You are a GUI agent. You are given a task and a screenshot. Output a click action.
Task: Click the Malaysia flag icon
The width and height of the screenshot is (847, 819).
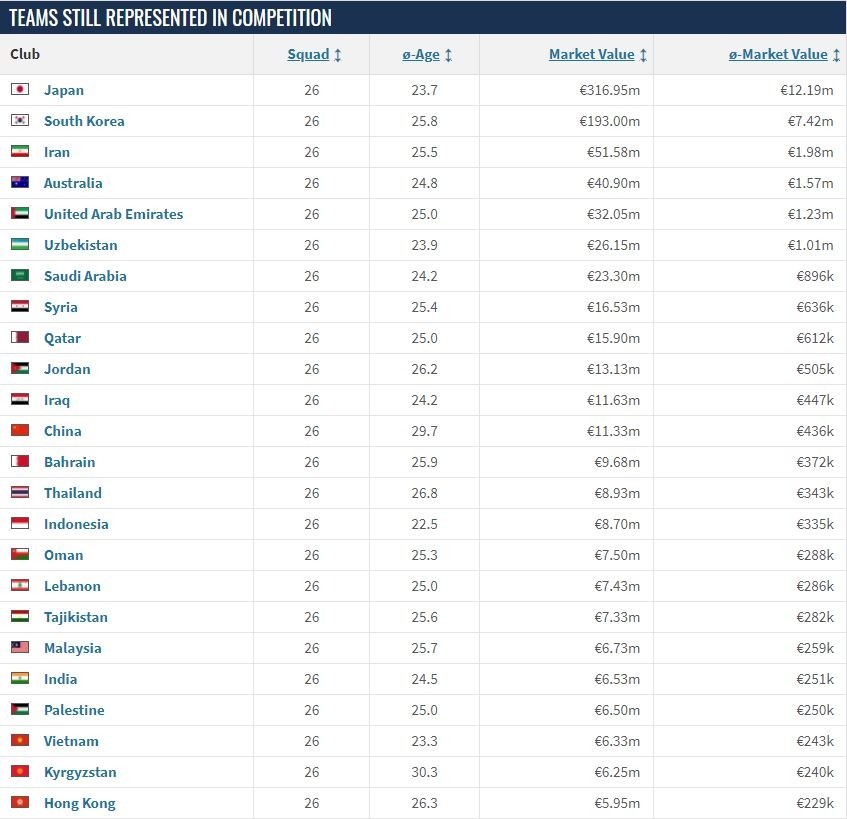click(20, 647)
